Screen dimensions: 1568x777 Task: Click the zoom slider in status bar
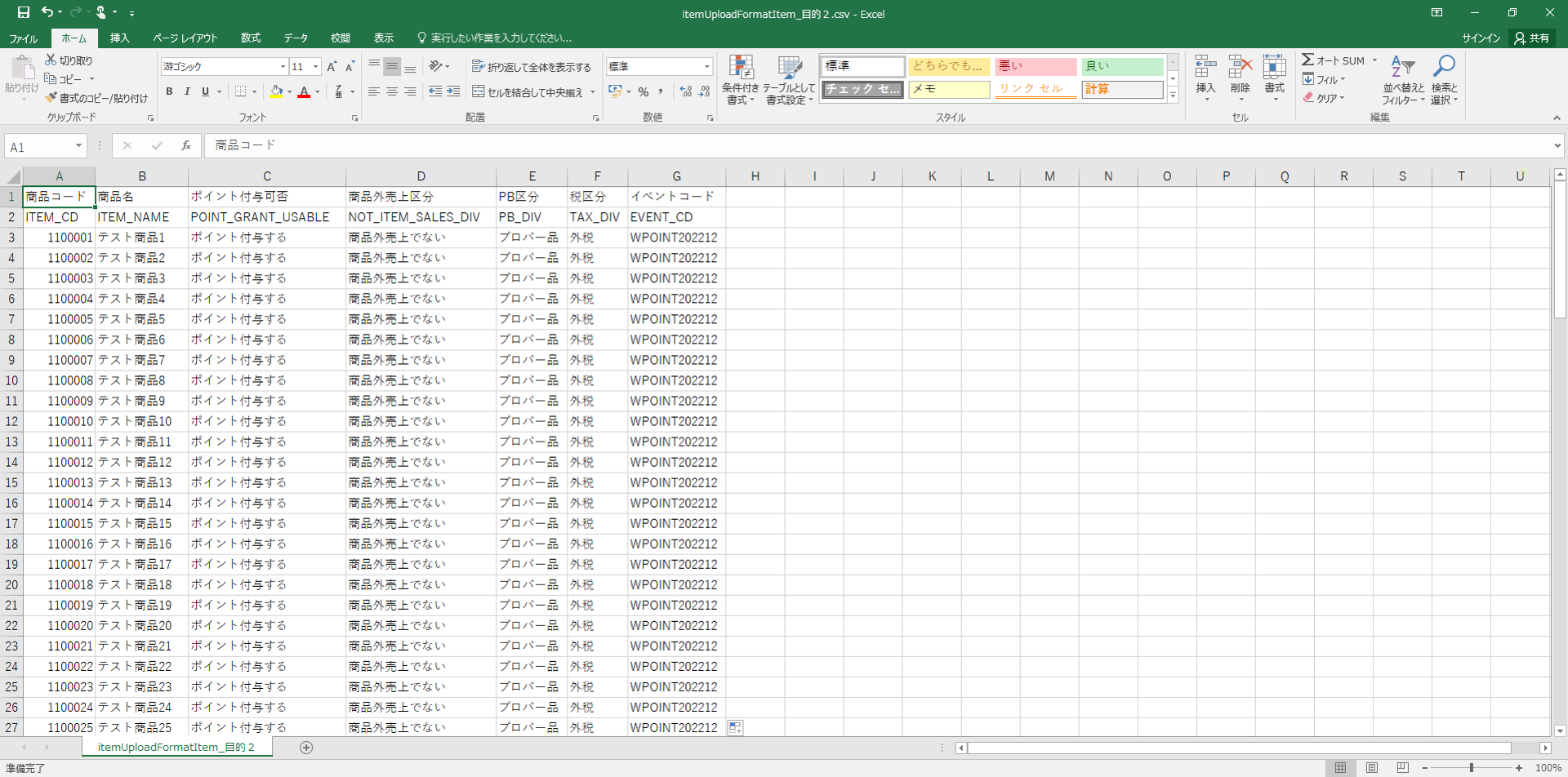coord(1471,768)
